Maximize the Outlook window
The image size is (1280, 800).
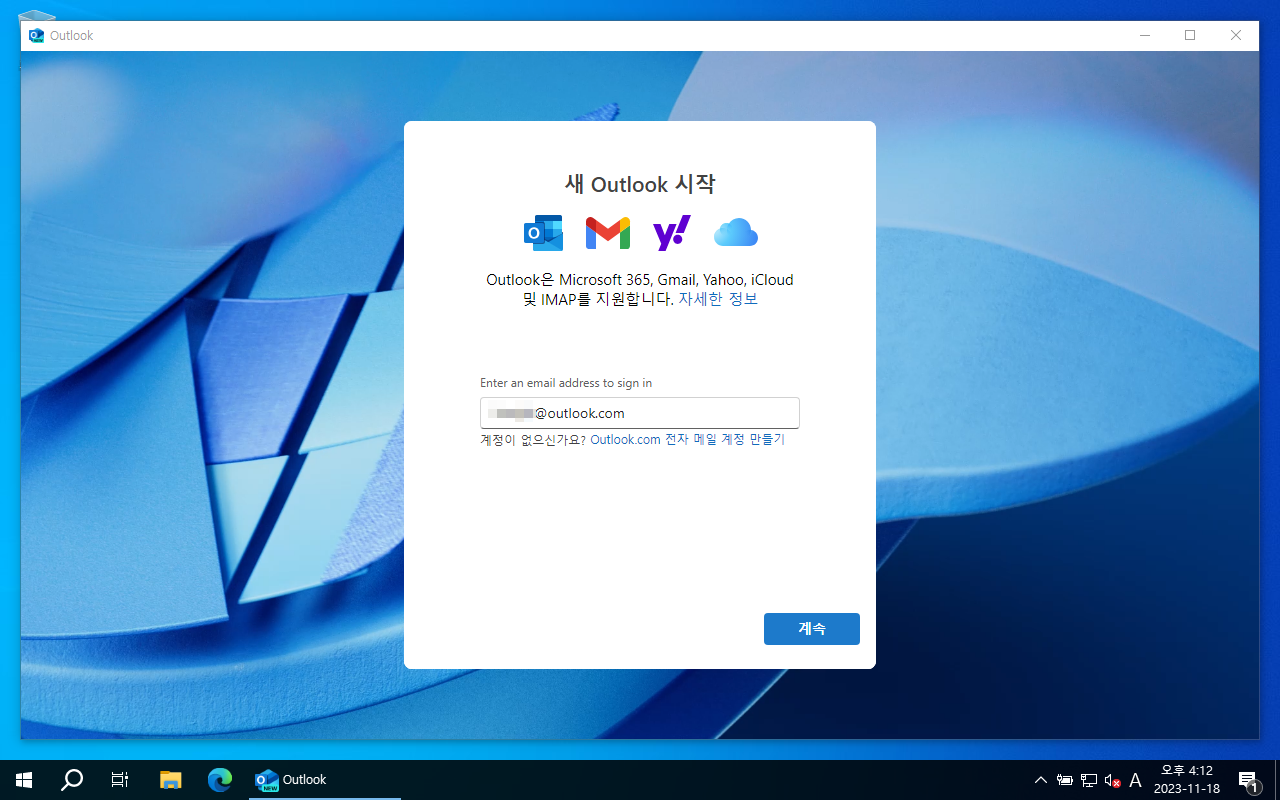pos(1190,35)
